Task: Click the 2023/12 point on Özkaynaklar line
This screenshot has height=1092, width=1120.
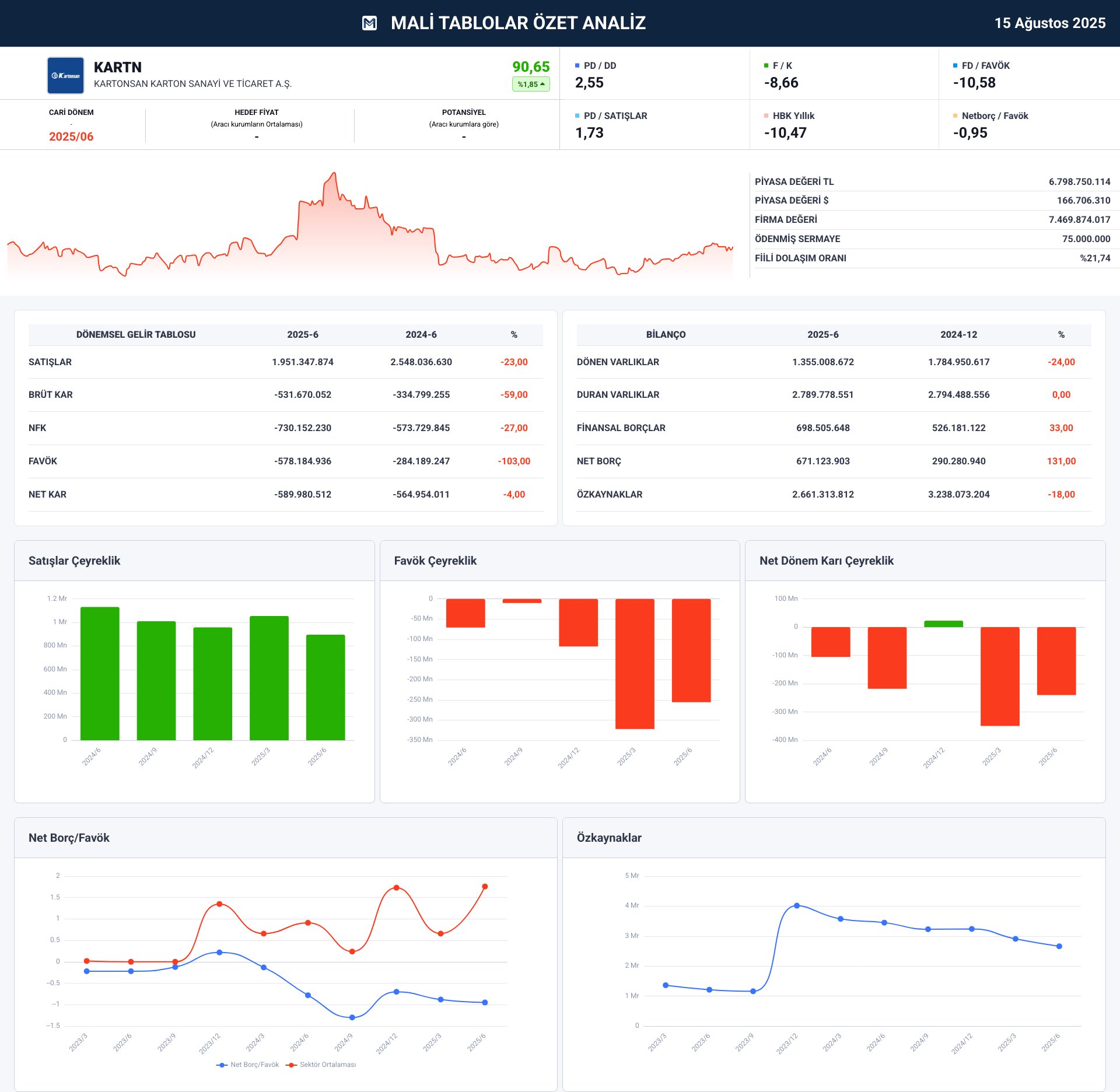Action: (x=797, y=905)
